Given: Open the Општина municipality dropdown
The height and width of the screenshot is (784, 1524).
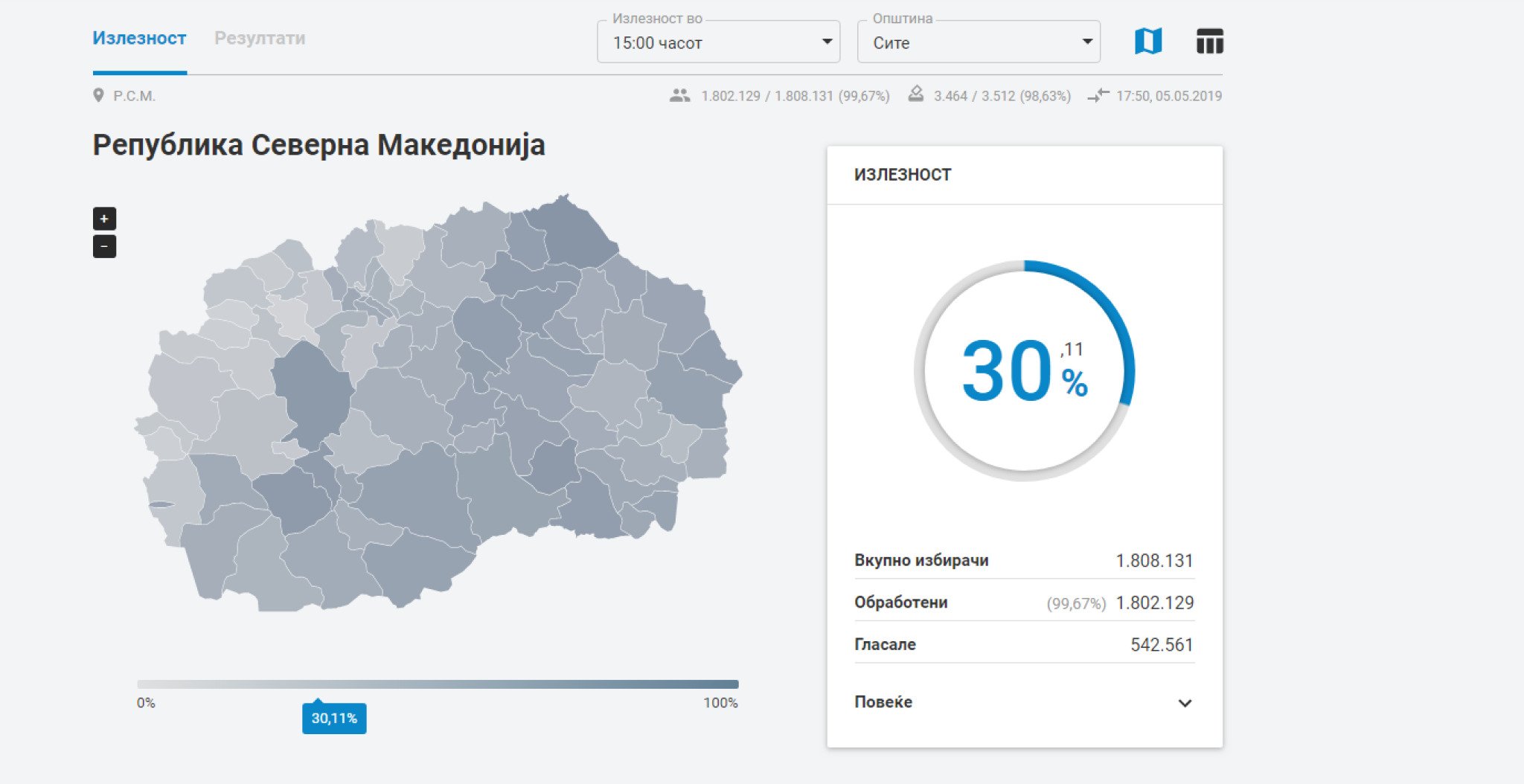Looking at the screenshot, I should coord(978,42).
